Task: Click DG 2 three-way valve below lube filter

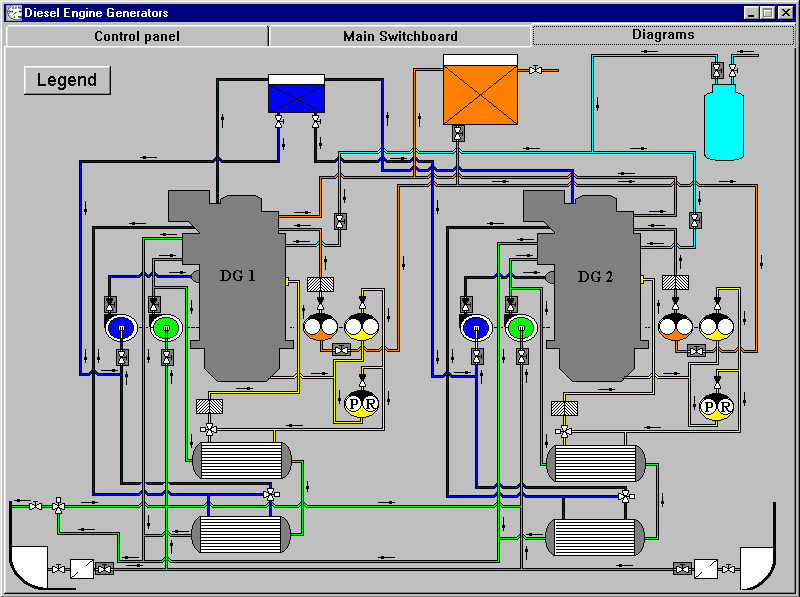Action: click(x=564, y=432)
